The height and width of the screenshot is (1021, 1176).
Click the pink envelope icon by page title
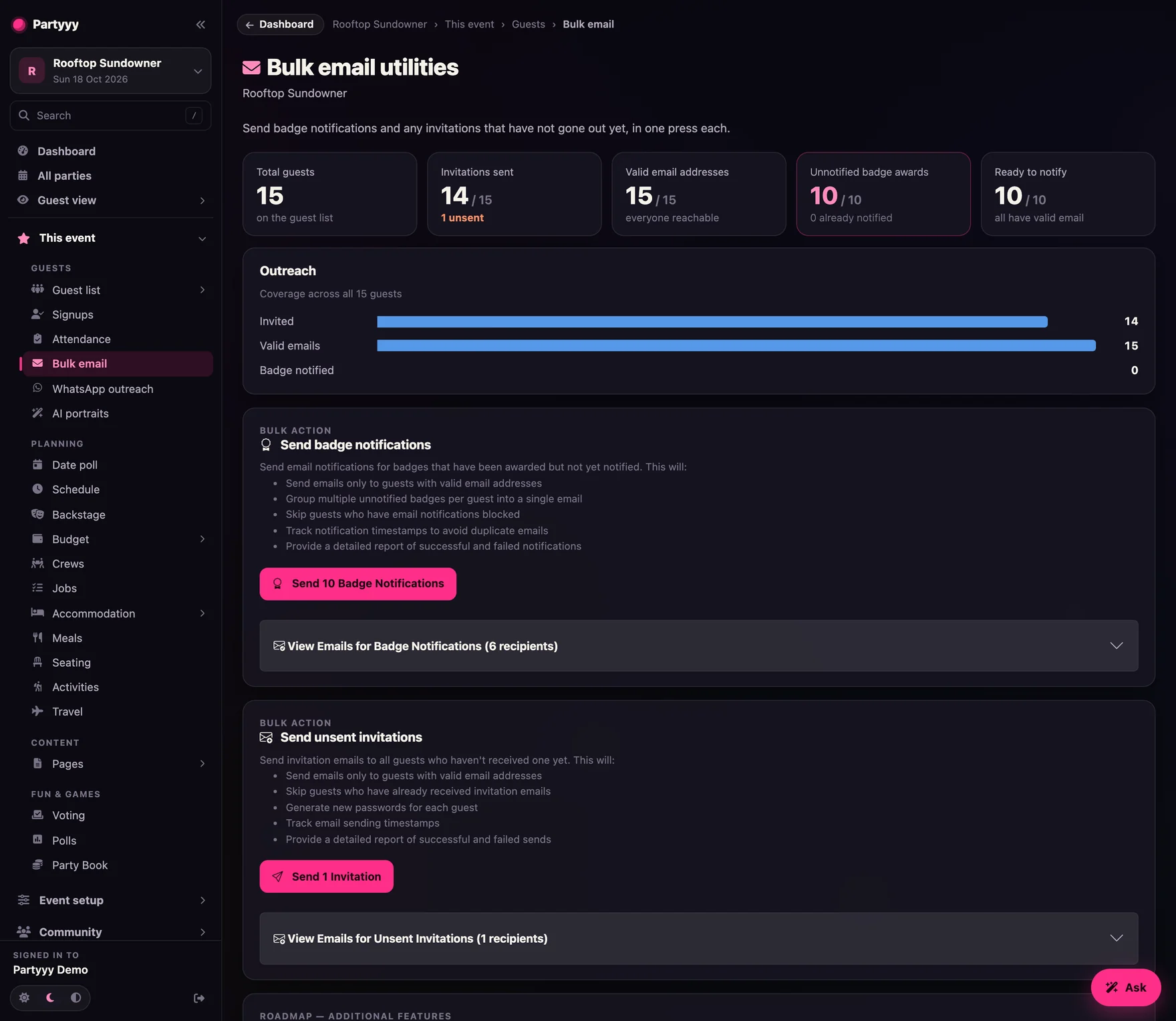[251, 67]
